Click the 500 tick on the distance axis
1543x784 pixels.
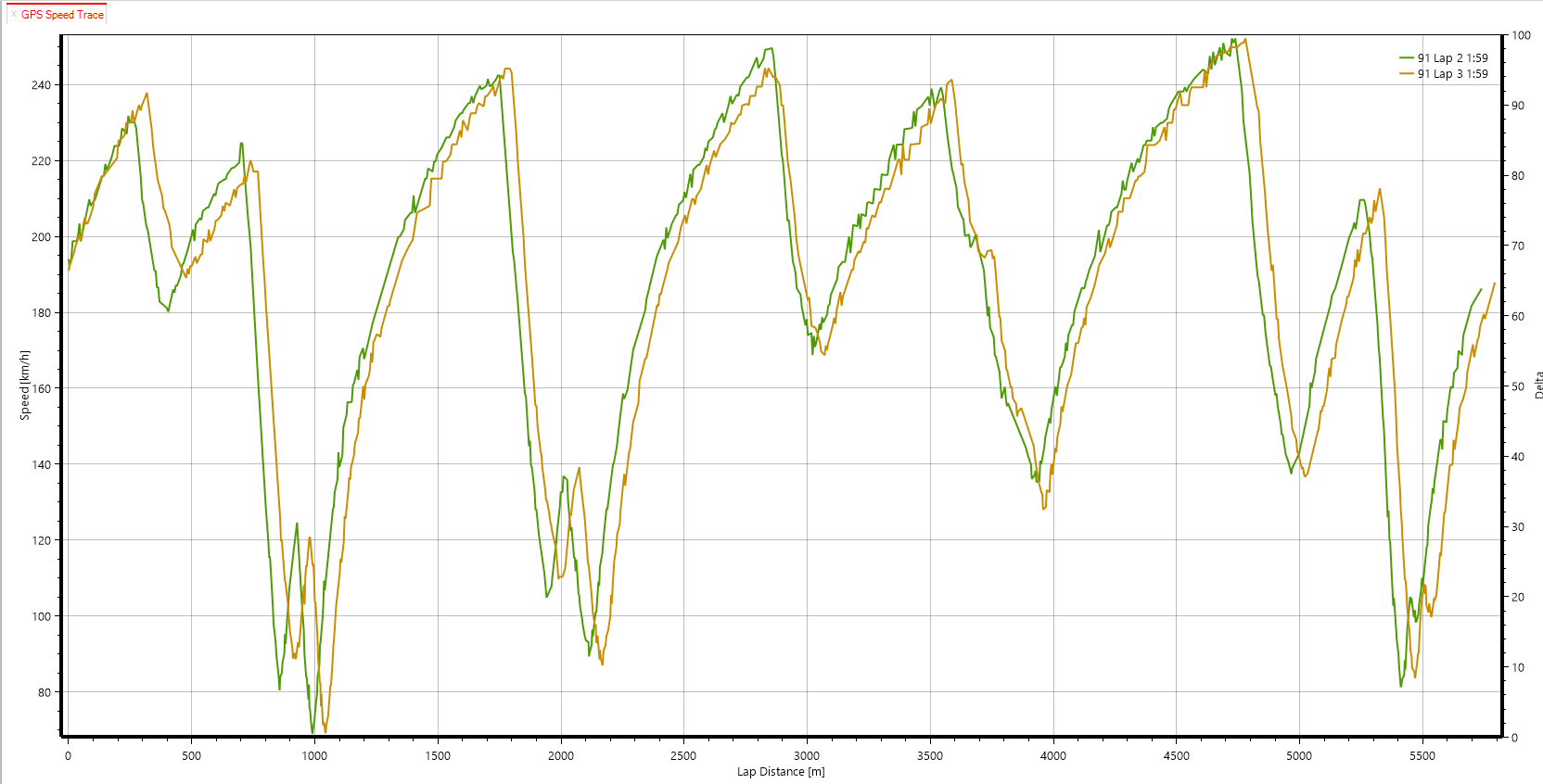(191, 756)
